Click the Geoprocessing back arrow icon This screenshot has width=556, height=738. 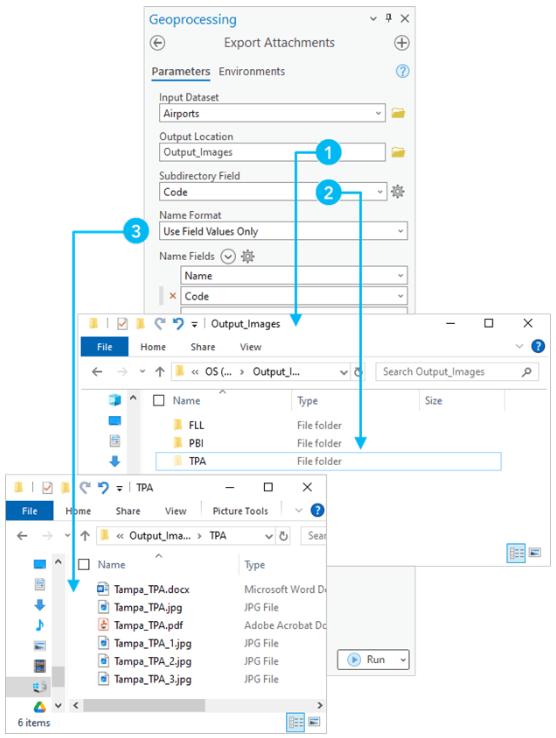tap(157, 43)
